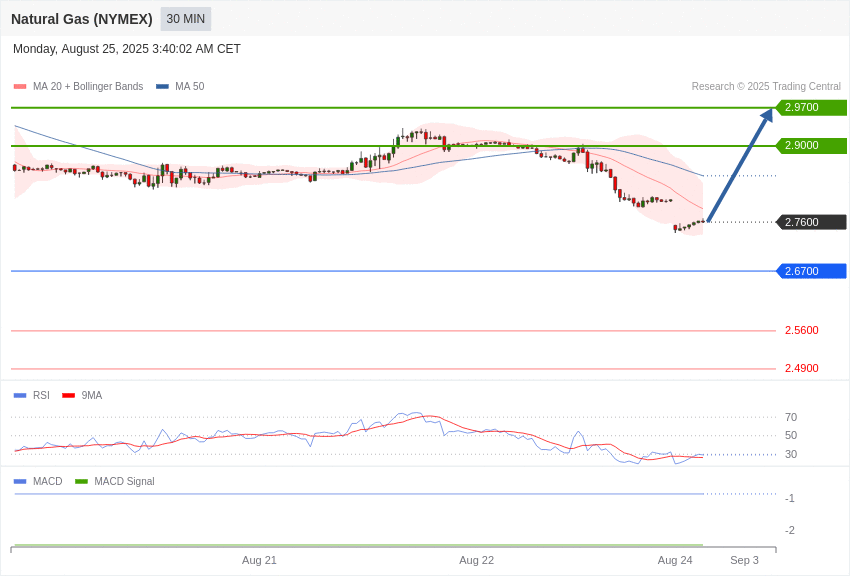The image size is (850, 576).
Task: Click the MACD Signal legend label
Action: 124,481
